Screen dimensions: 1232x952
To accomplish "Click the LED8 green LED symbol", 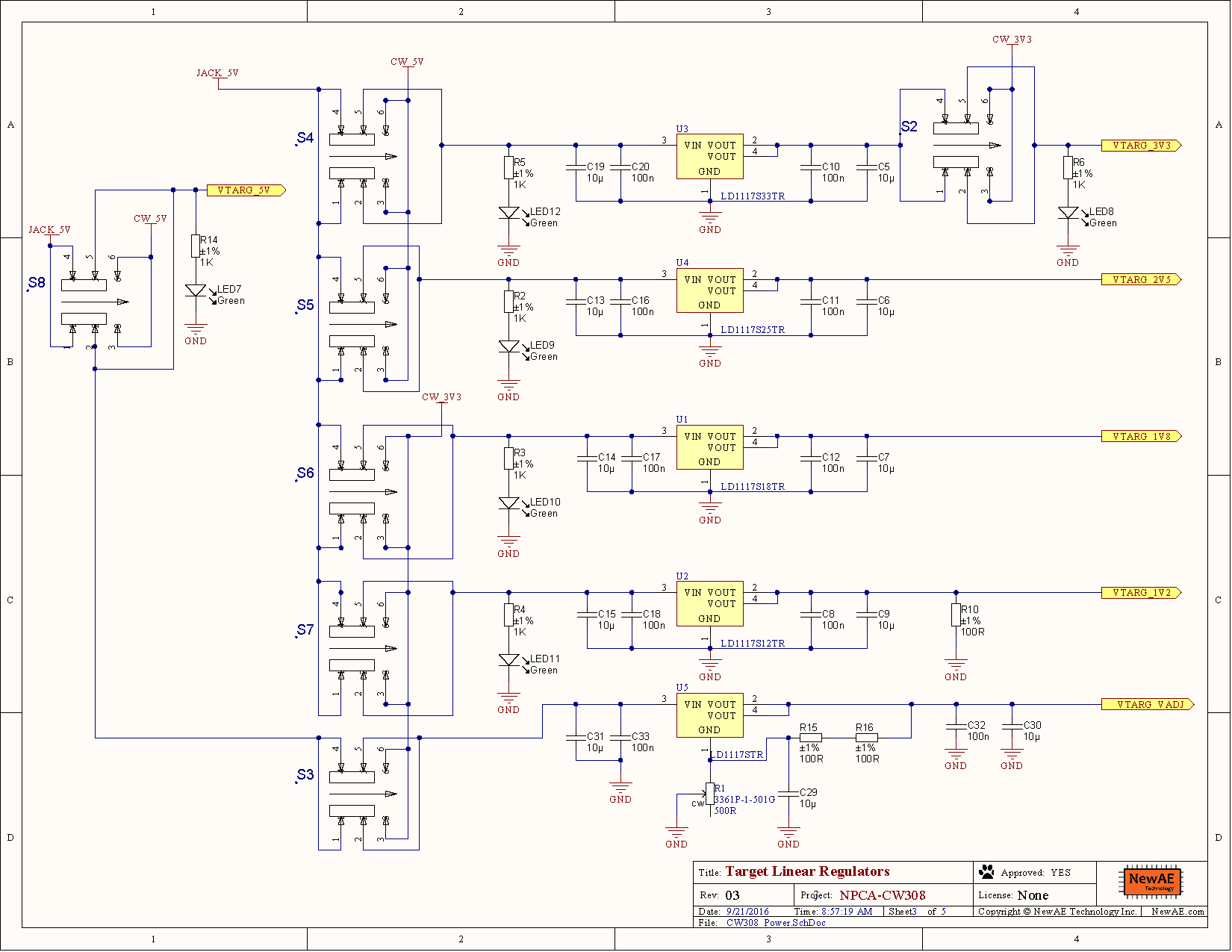I will [x=1068, y=214].
